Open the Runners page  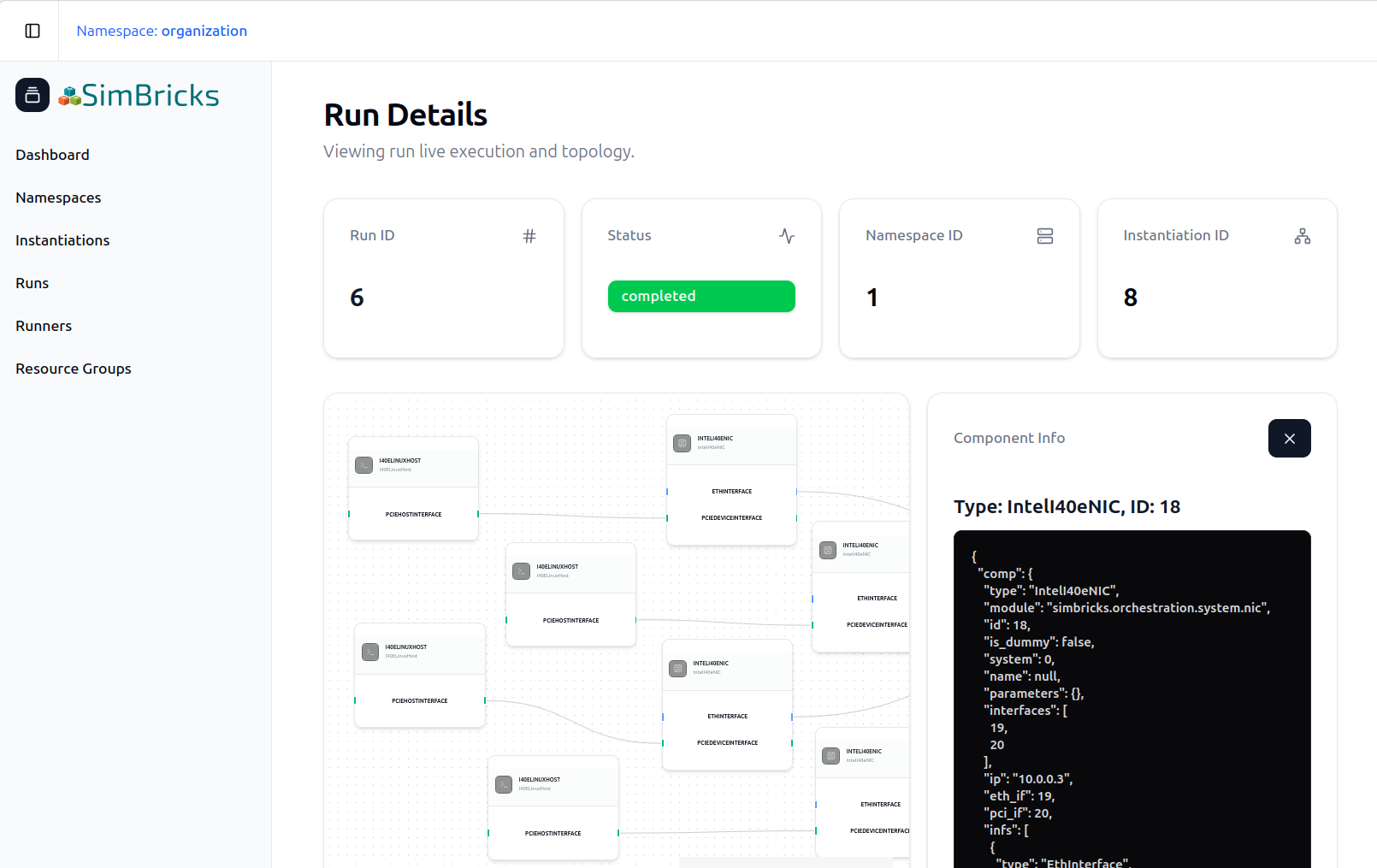tap(44, 326)
